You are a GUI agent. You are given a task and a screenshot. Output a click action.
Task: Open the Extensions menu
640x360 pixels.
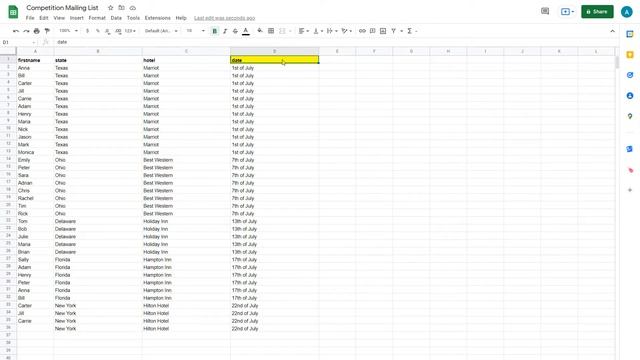pos(158,18)
